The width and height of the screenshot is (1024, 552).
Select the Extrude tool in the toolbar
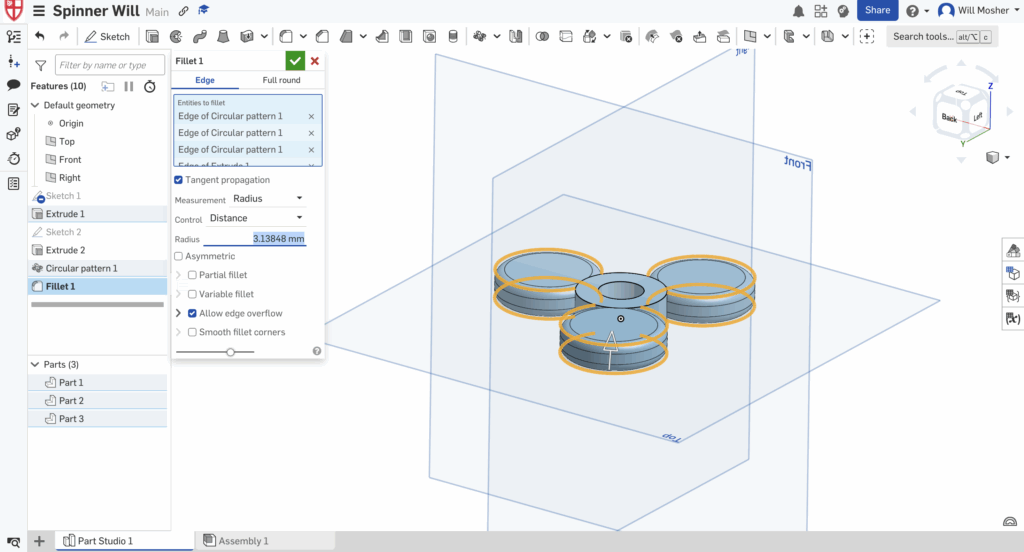(153, 36)
